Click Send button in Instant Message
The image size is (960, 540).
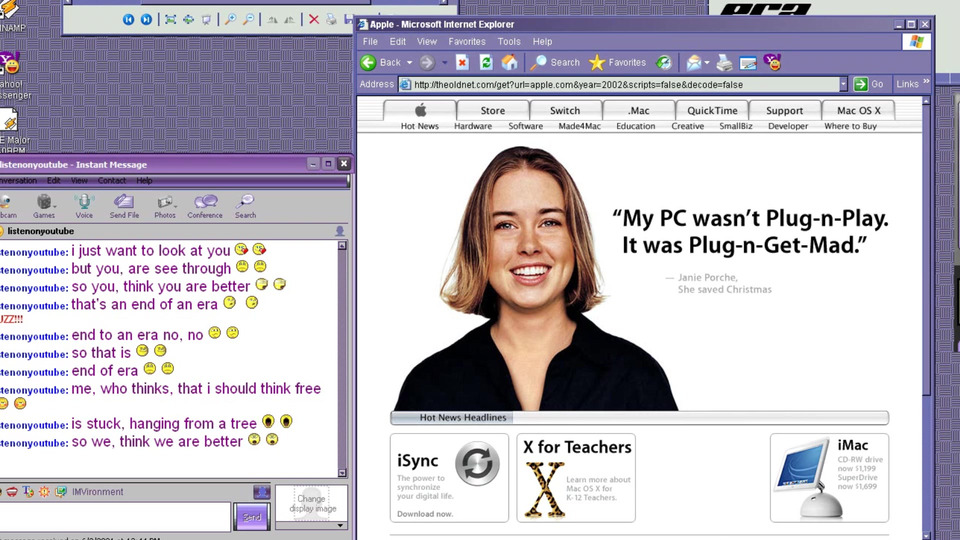point(252,517)
